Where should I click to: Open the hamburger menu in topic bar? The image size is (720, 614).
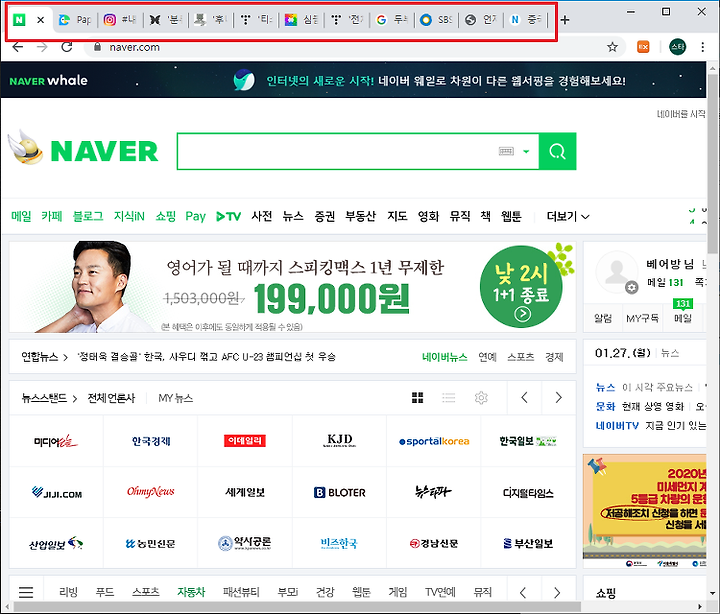pyautogui.click(x=26, y=592)
